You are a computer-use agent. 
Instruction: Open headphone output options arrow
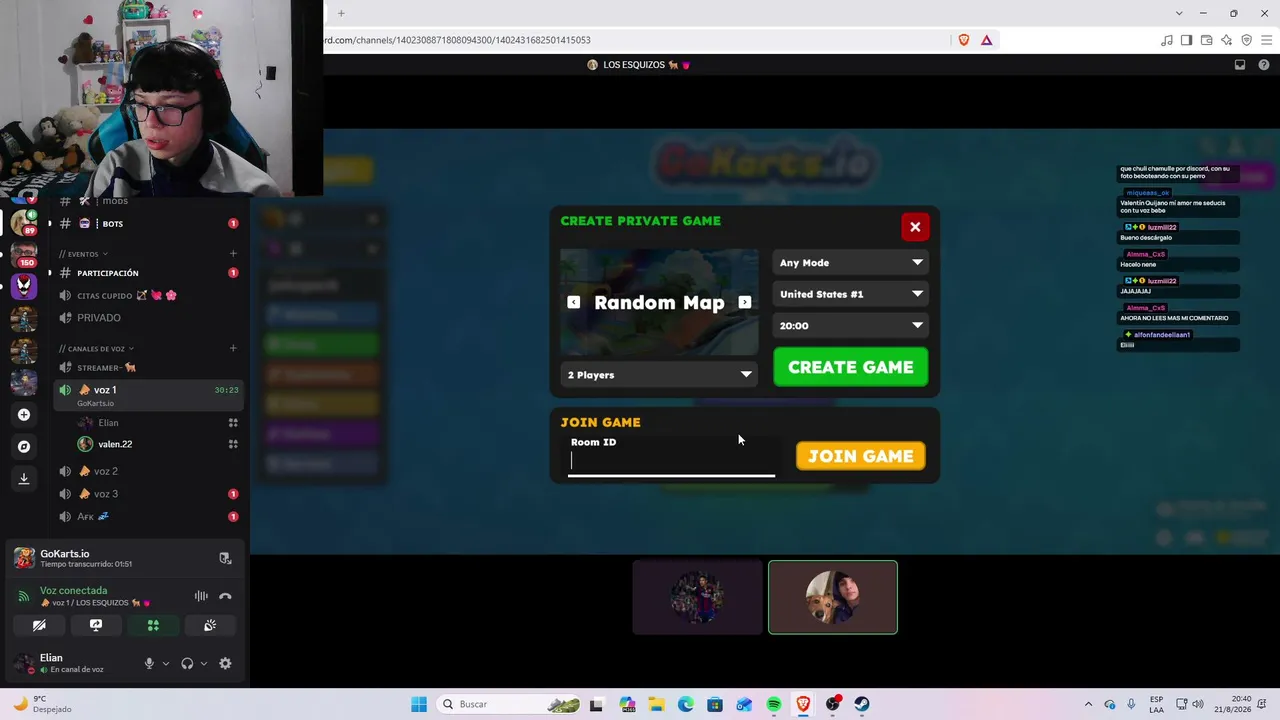pos(204,663)
